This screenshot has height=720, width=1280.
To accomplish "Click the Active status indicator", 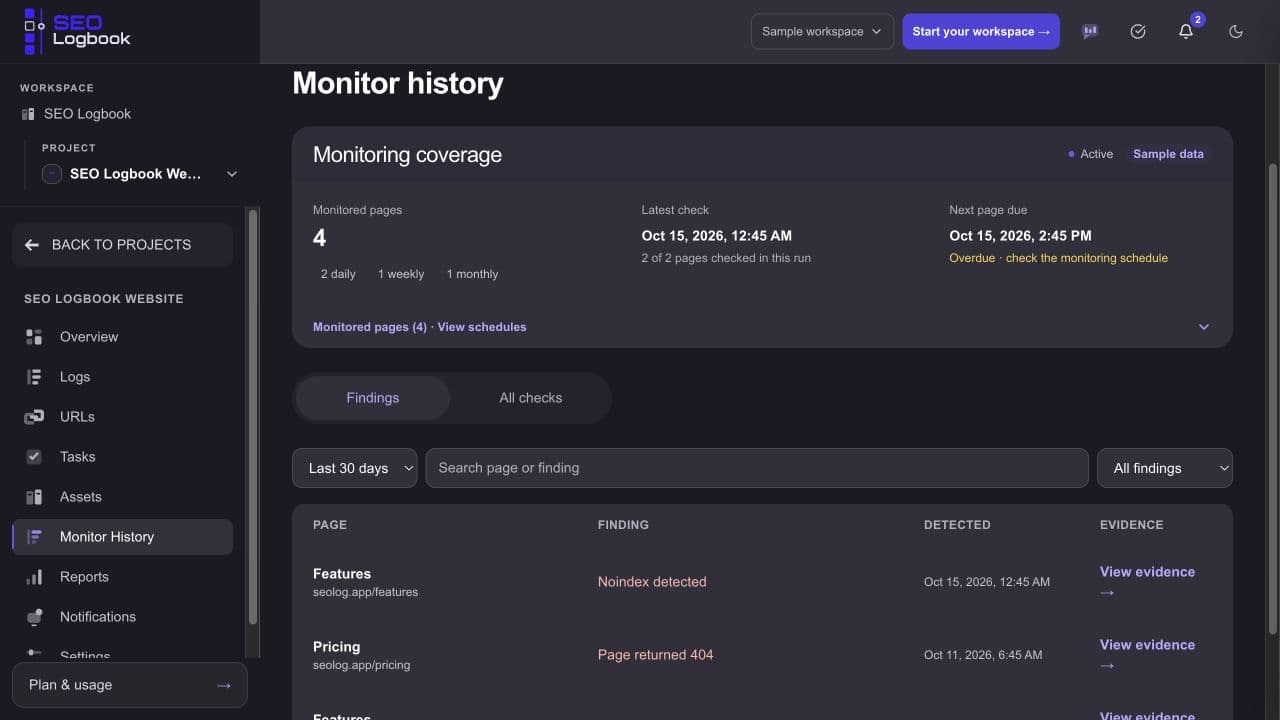I will click(x=1090, y=154).
